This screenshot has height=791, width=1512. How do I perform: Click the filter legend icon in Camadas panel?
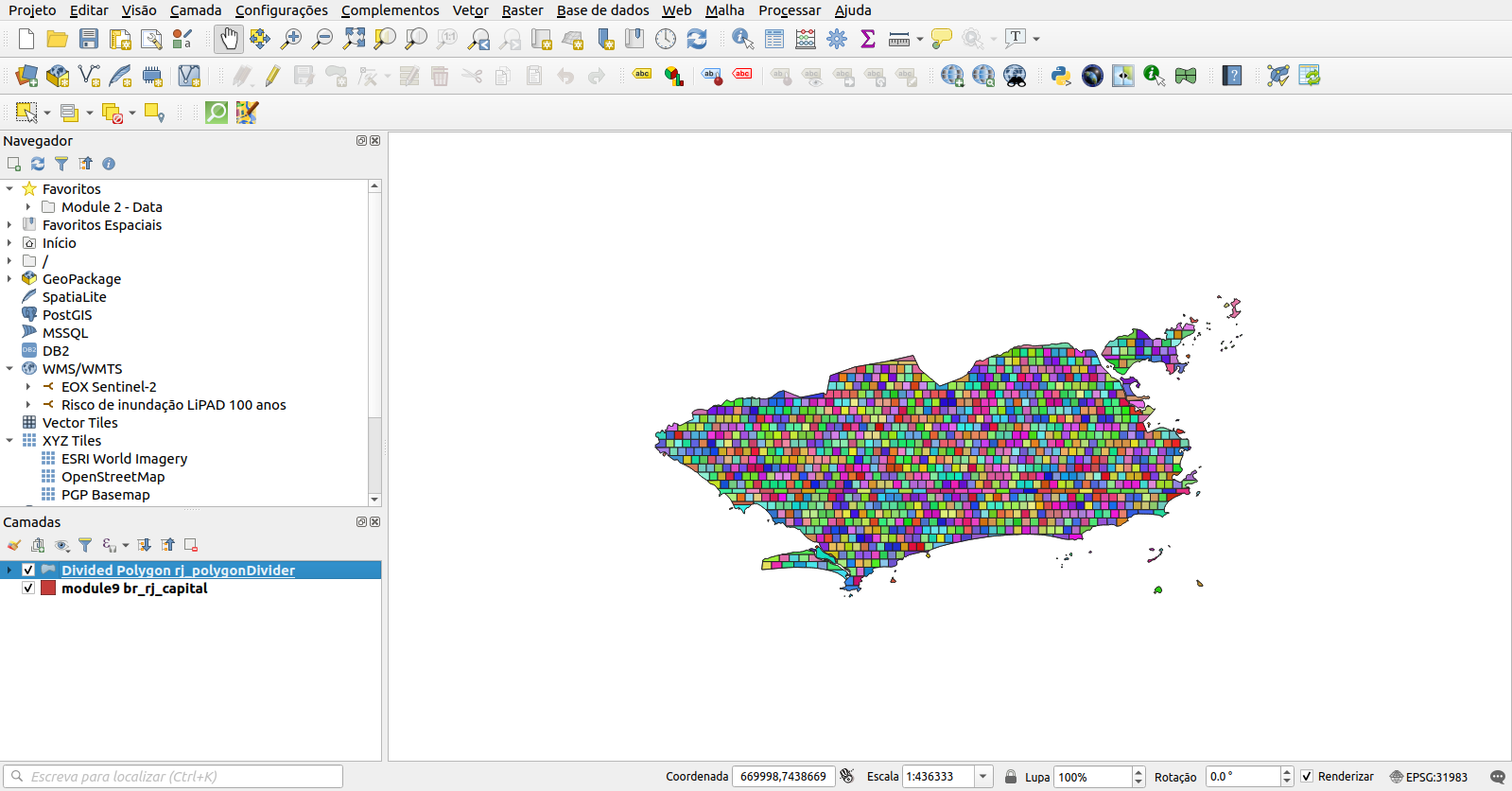85,545
